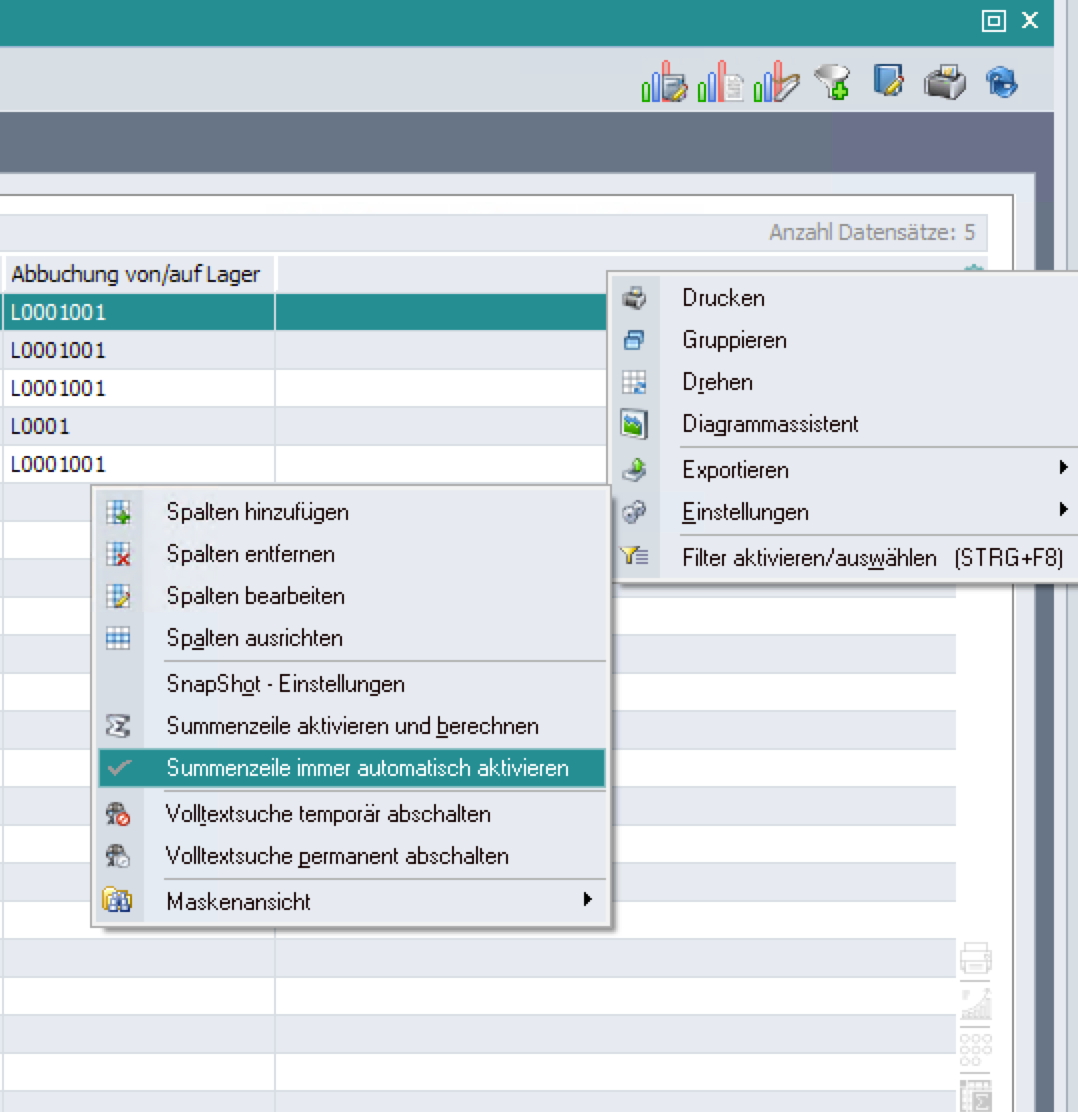This screenshot has width=1078, height=1112.
Task: Disable full-text search via 'Volltextsuche temporär abschalten'
Action: click(328, 814)
